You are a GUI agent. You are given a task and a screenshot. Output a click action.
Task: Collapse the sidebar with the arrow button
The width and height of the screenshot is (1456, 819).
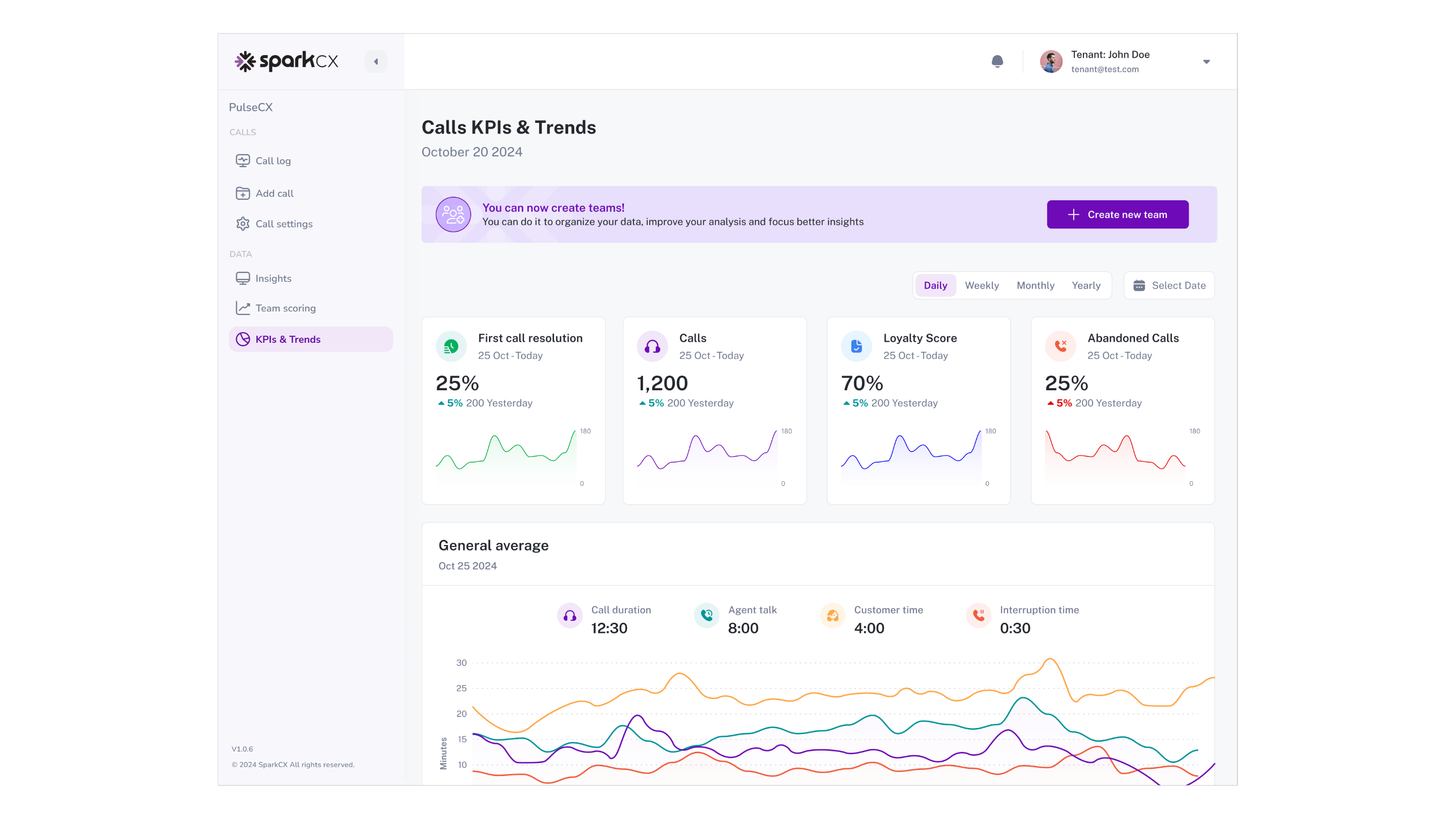376,62
